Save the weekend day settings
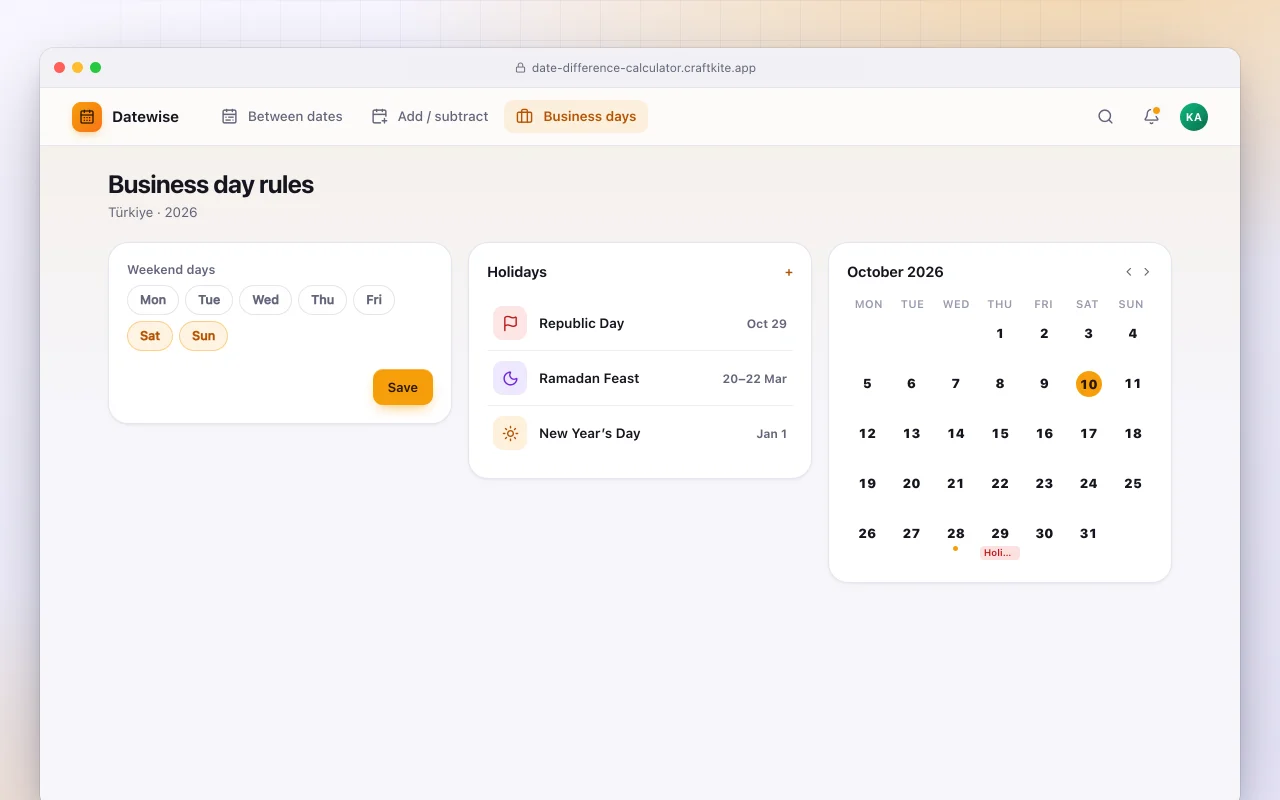1280x800 pixels. (x=403, y=388)
